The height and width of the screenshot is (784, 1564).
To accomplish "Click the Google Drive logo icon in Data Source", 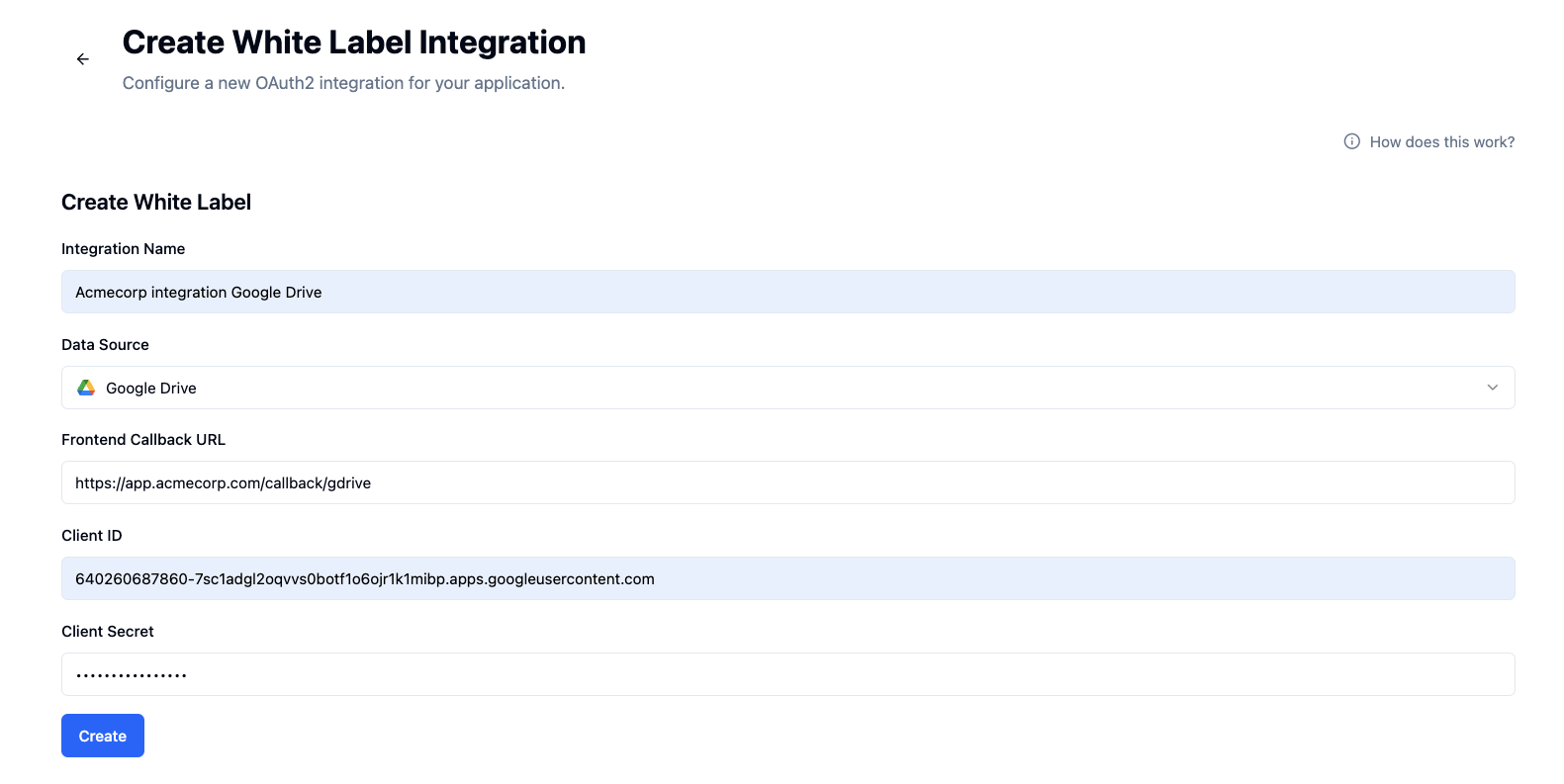I will click(86, 388).
